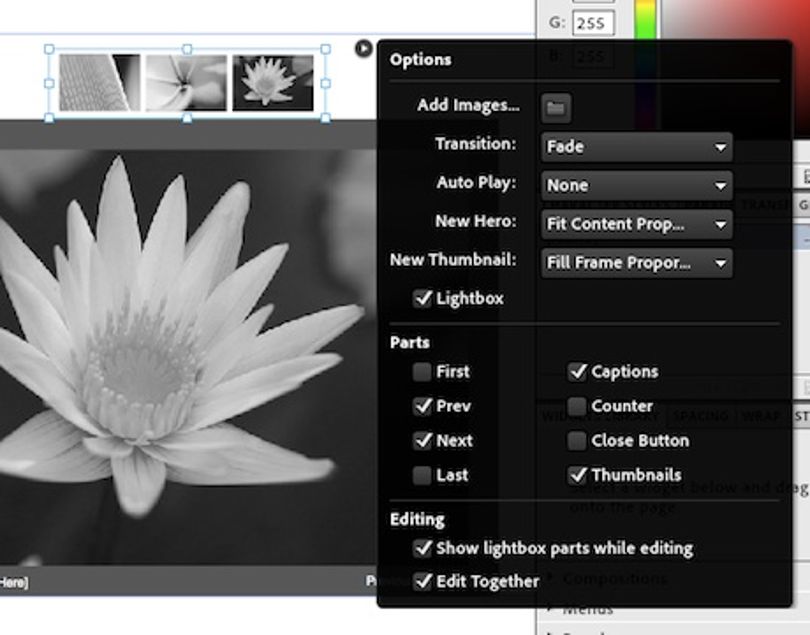Enable the Close Button checkbox
810x635 pixels.
[577, 441]
